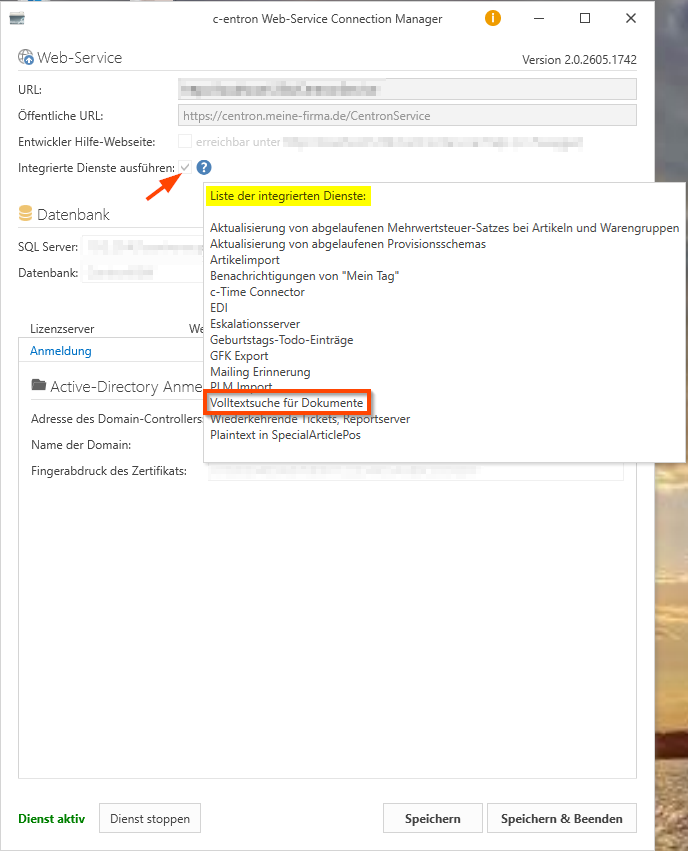Viewport: 688px width, 851px height.
Task: Click the Öffentliche URL input field
Action: coord(407,116)
